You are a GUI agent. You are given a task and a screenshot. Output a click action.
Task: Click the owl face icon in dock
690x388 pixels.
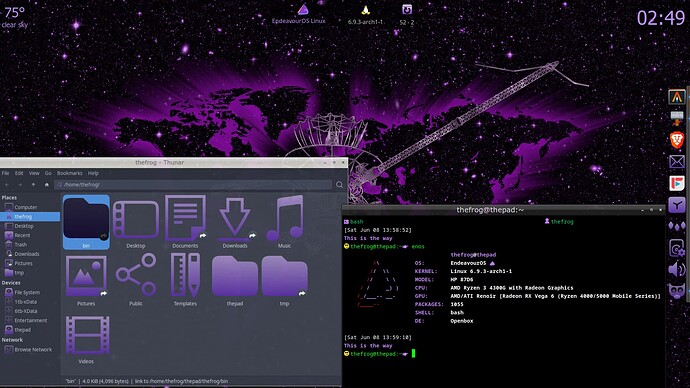(677, 291)
